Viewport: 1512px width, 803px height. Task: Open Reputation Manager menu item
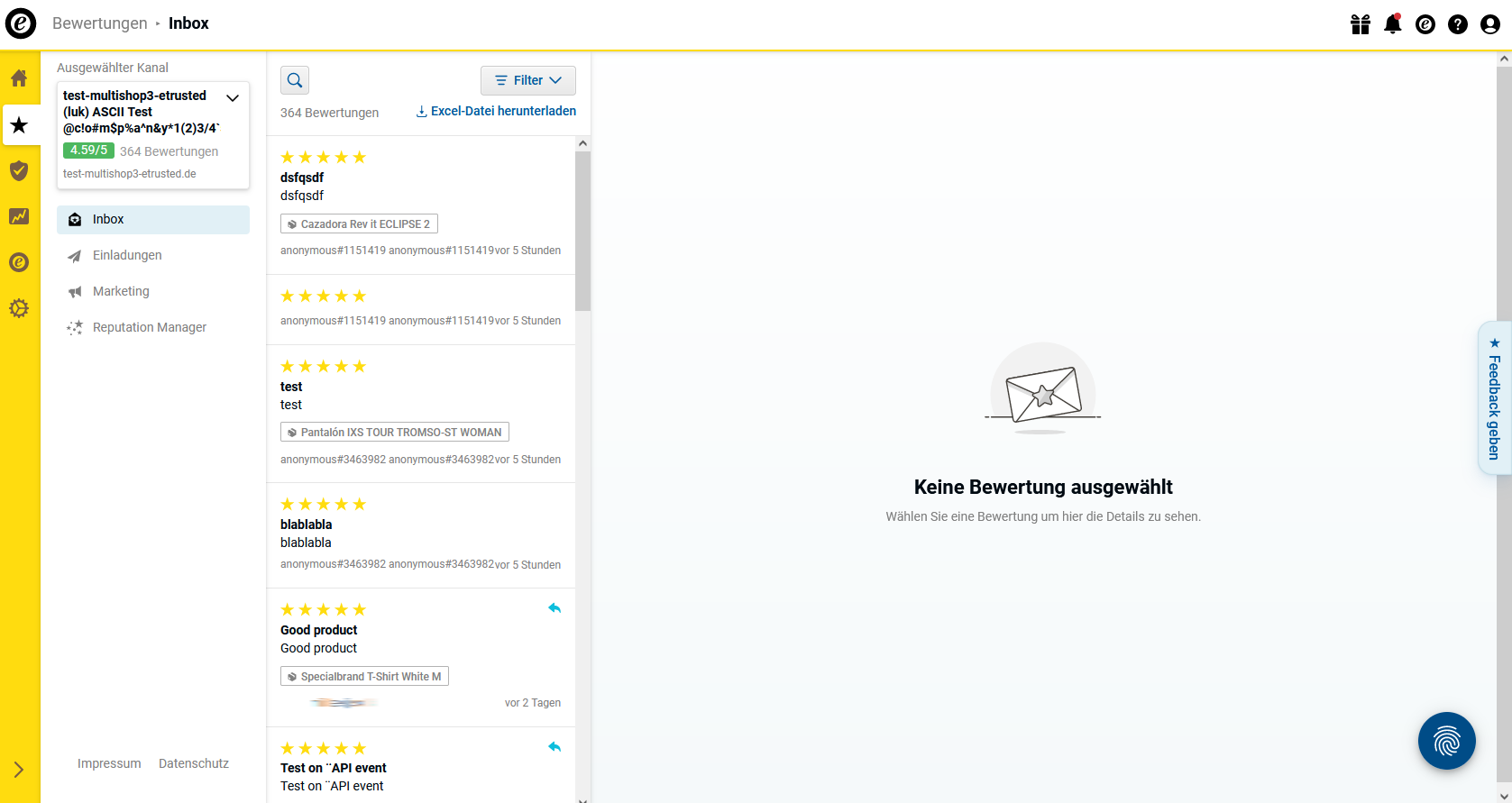coord(153,327)
